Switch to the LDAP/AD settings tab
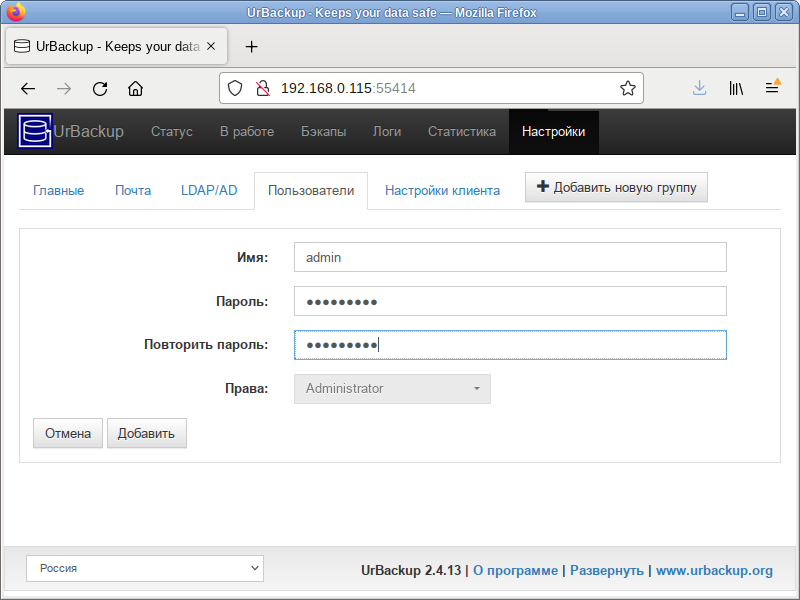 click(x=209, y=190)
